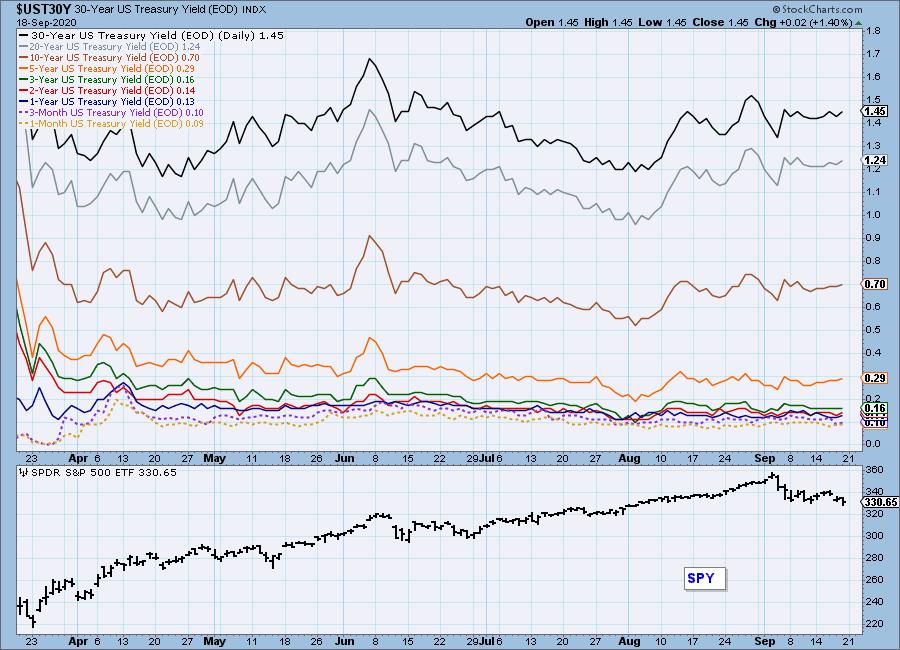Image resolution: width=900 pixels, height=650 pixels.
Task: Select the 30-Year US Treasury Yield legend entry
Action: [152, 35]
